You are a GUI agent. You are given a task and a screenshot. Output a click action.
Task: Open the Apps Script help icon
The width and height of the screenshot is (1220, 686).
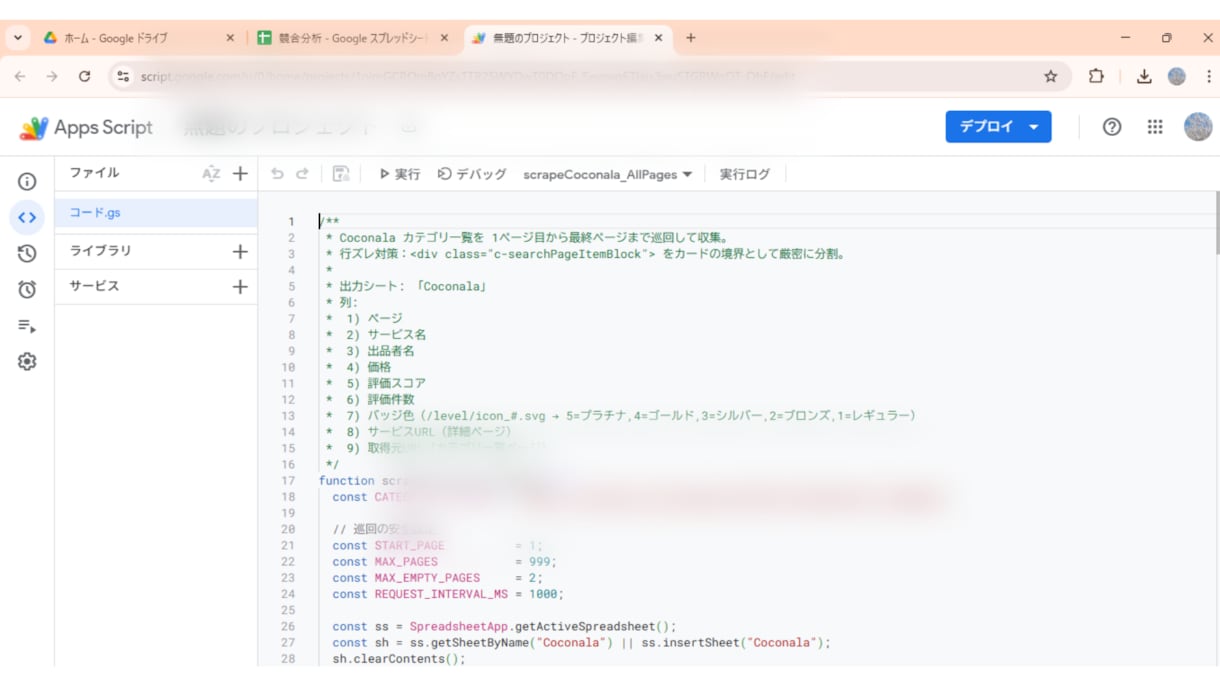point(1112,127)
